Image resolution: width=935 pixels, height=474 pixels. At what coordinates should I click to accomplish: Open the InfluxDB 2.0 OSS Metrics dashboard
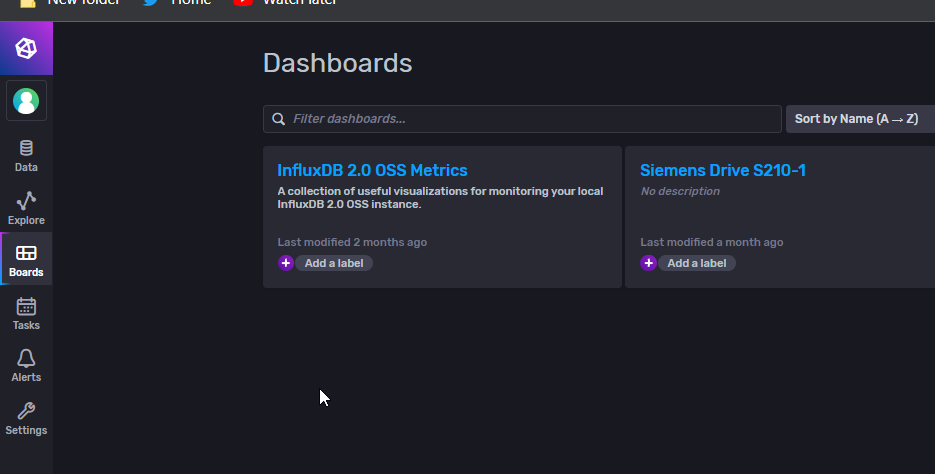coord(372,170)
